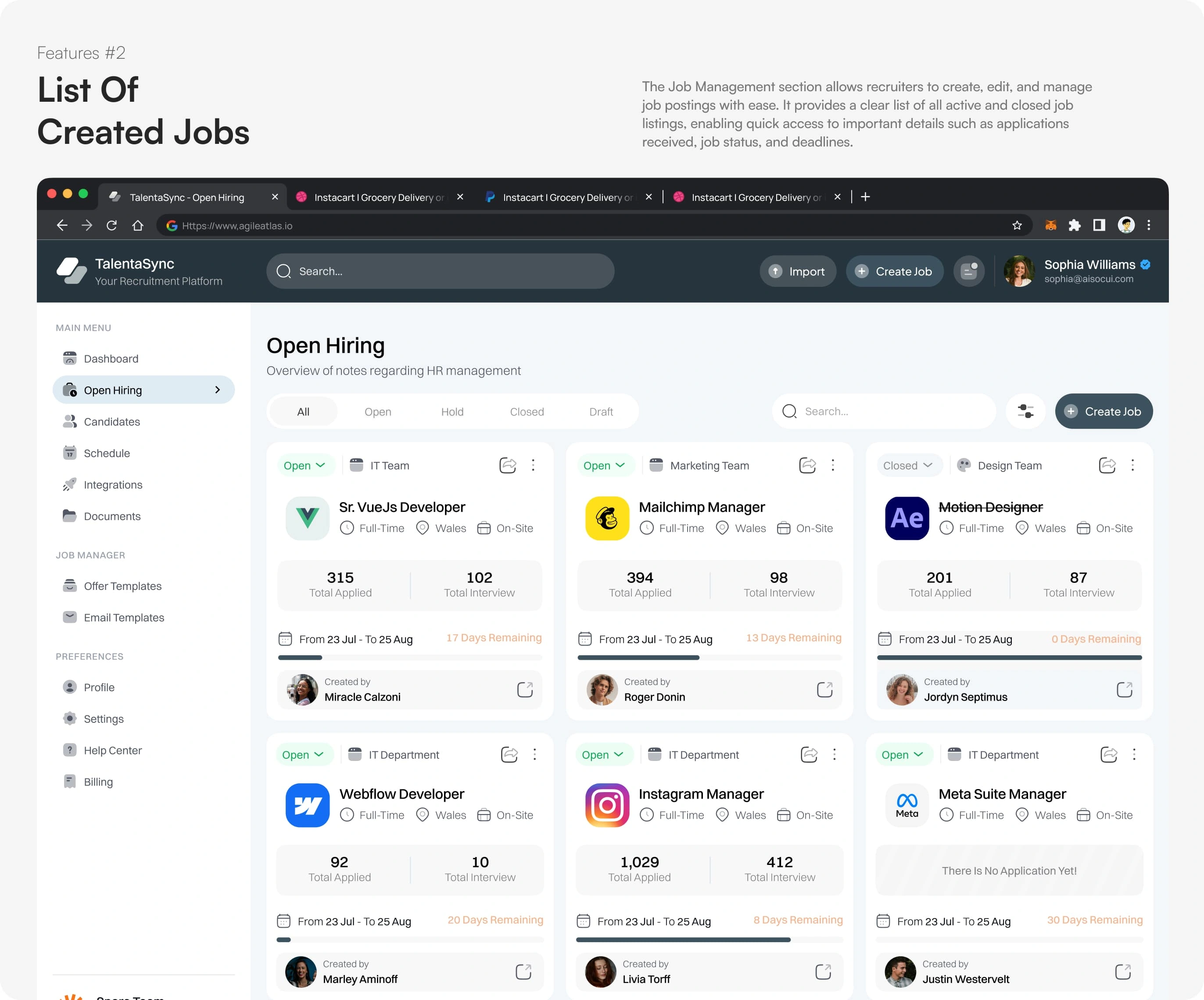The image size is (1204, 1000).
Task: Open the three-dot menu on Sr. VueJs Developer card
Action: point(533,465)
